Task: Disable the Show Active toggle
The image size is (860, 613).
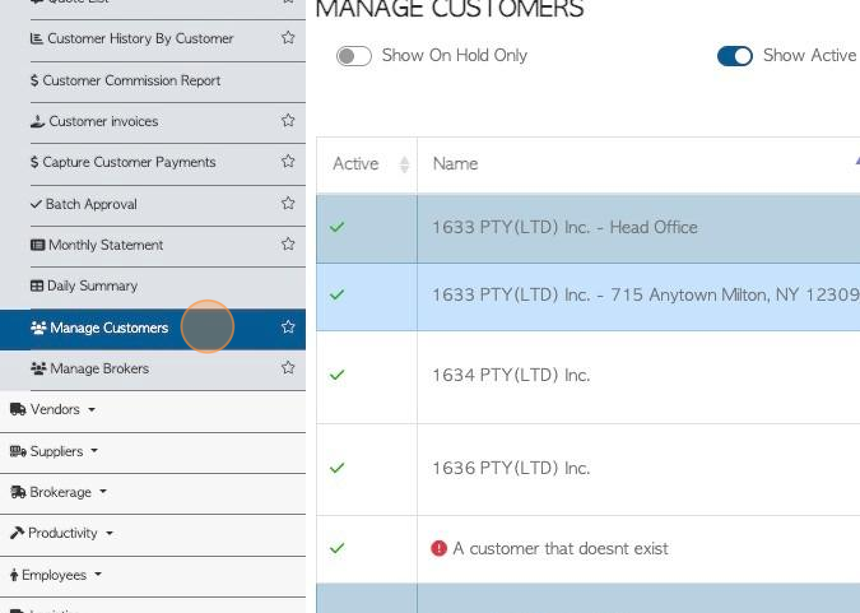Action: tap(735, 56)
